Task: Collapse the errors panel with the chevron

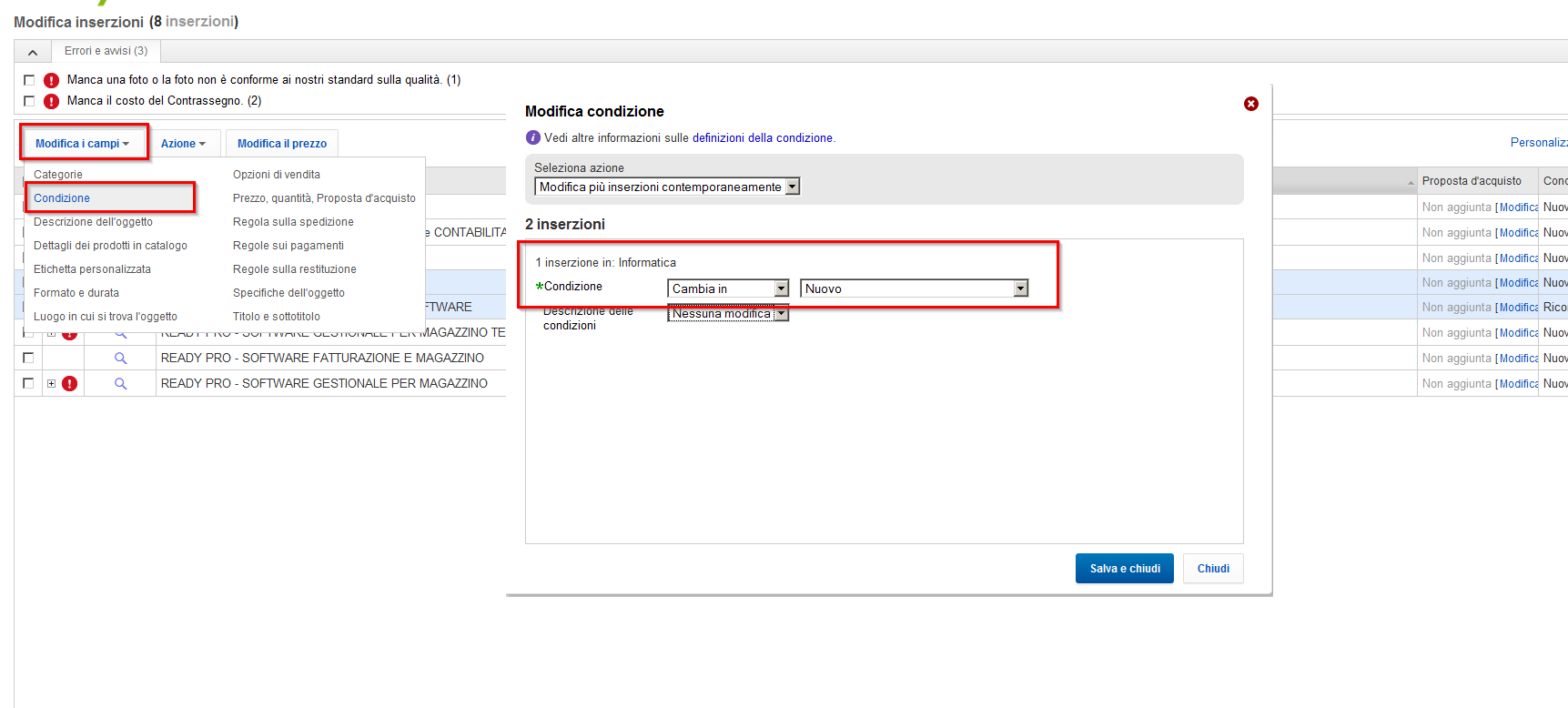Action: (33, 52)
